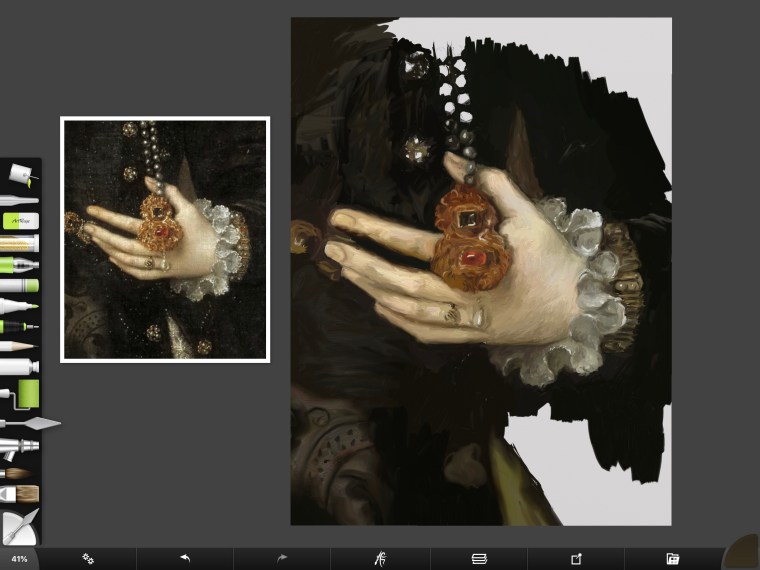Screen dimensions: 760x570
Task: Select the palette knife tool
Action: (30, 423)
